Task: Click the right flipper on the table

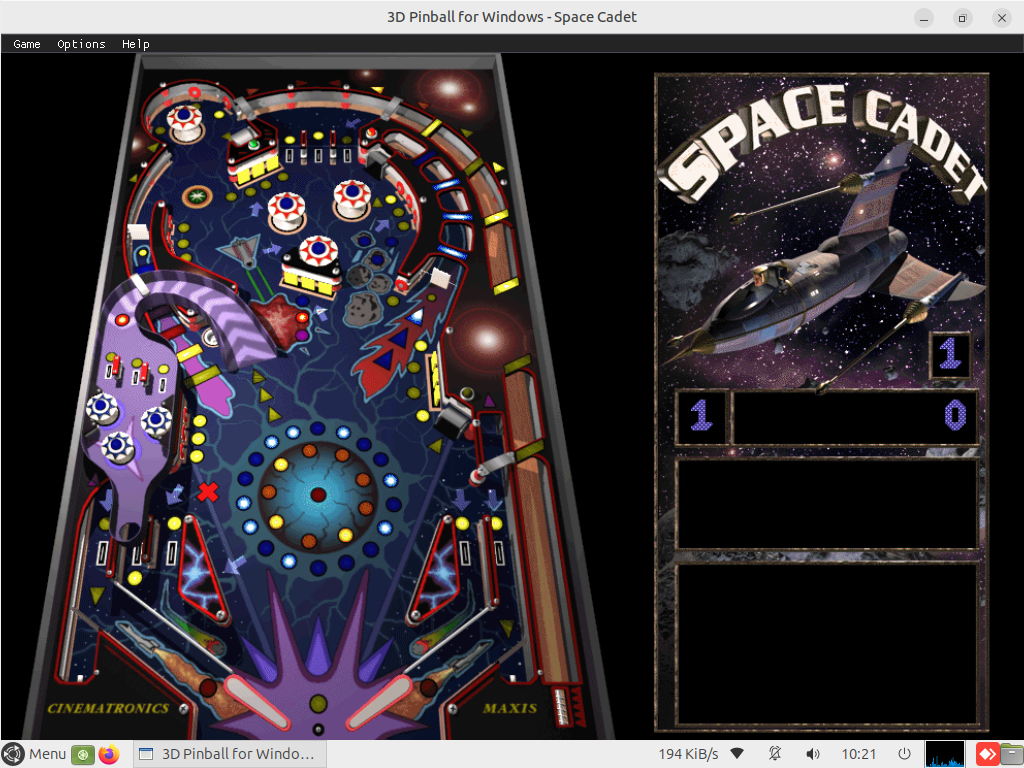Action: [x=379, y=702]
